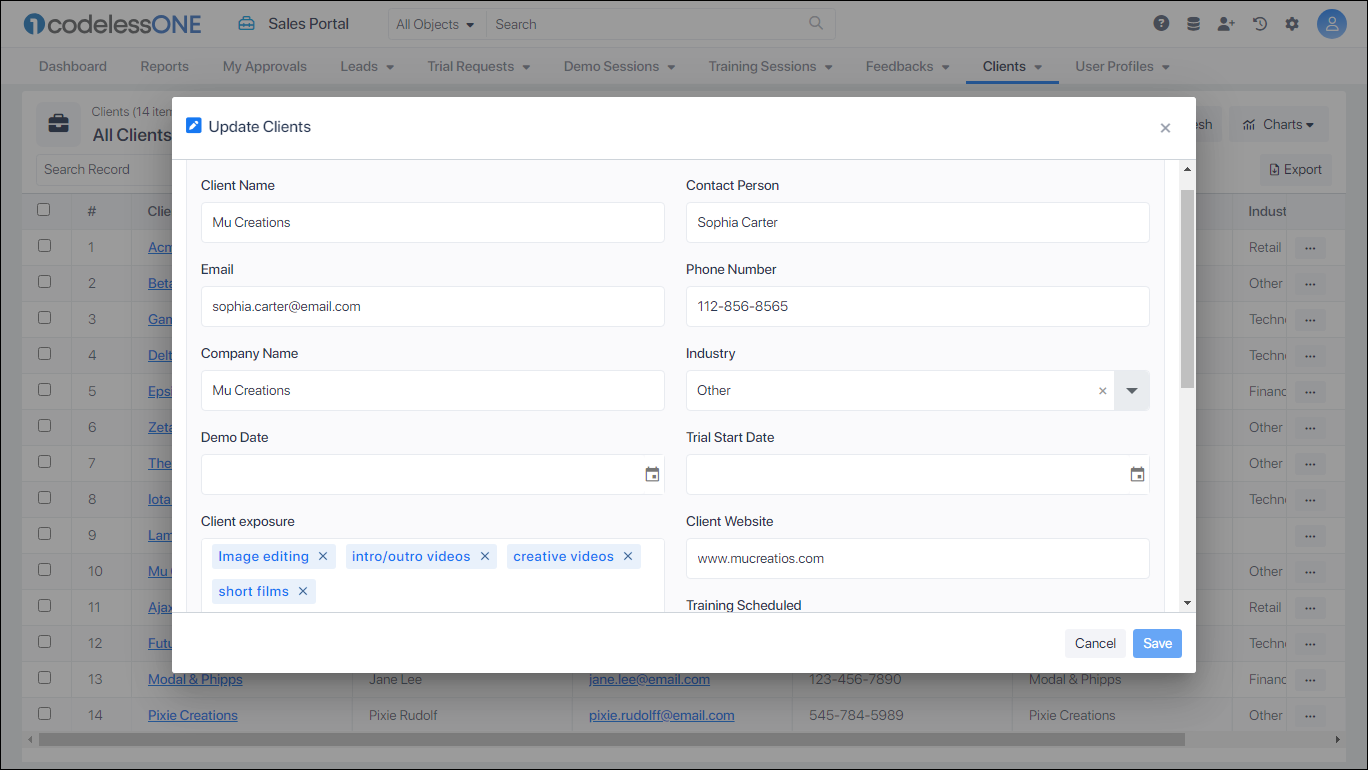Open the All Objects dropdown
Image resolution: width=1368 pixels, height=770 pixels.
[x=435, y=23]
